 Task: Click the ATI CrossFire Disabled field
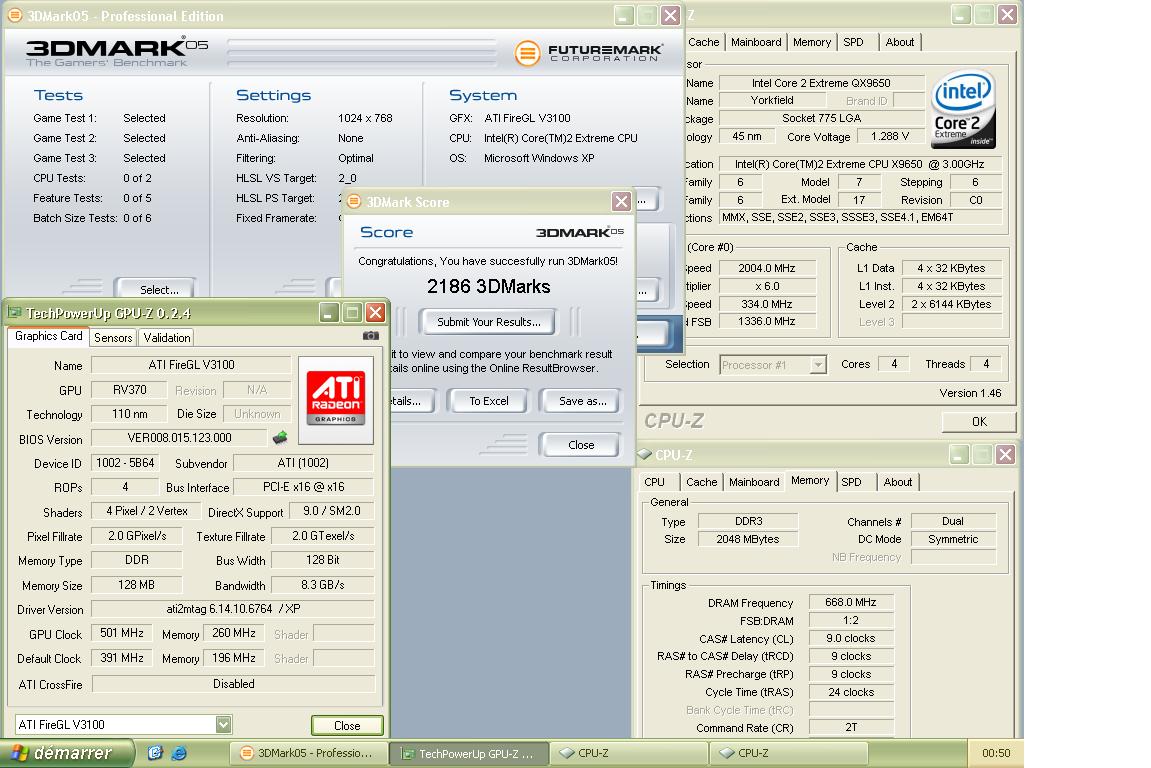[233, 684]
